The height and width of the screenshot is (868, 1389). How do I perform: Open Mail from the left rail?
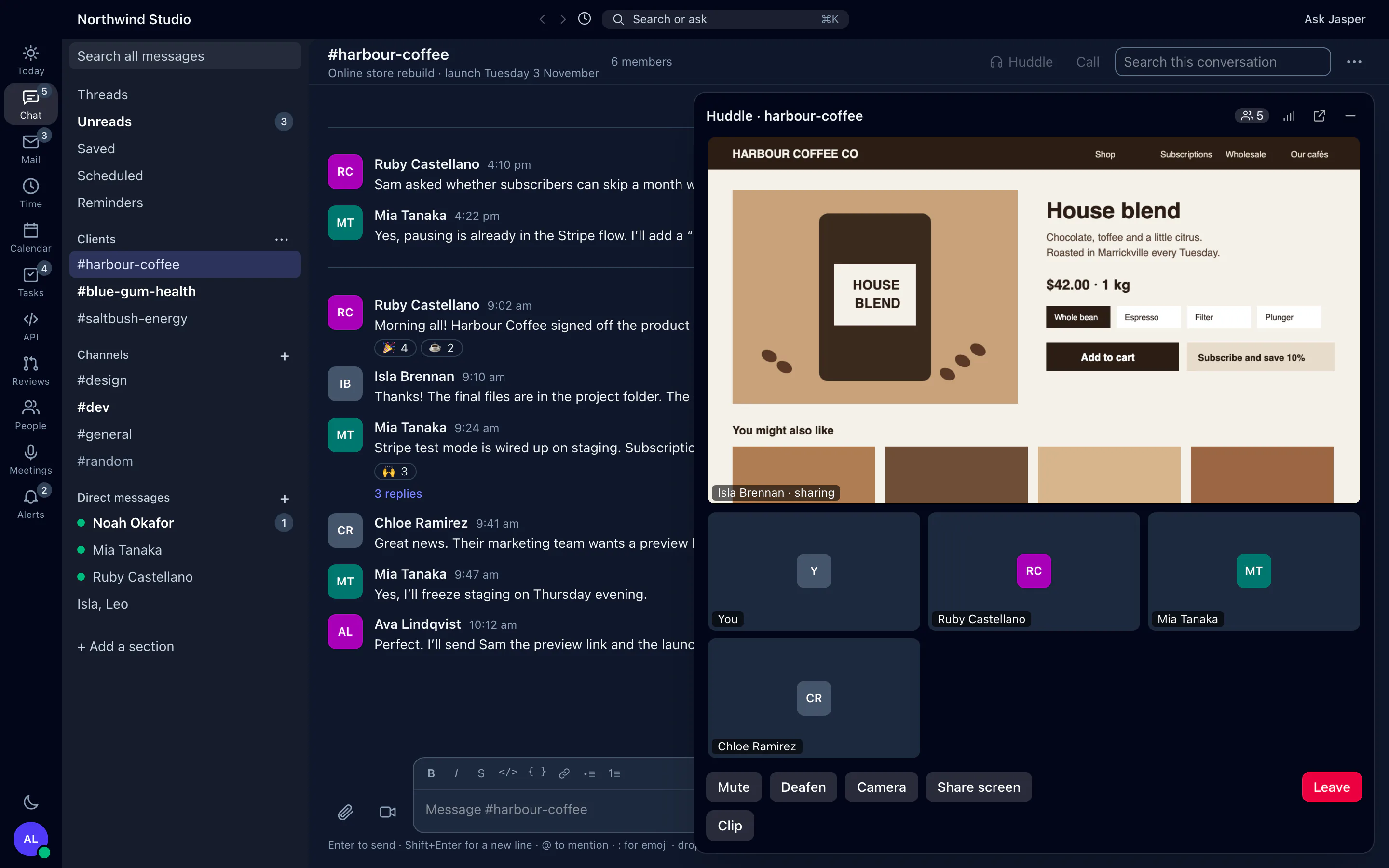(30, 149)
